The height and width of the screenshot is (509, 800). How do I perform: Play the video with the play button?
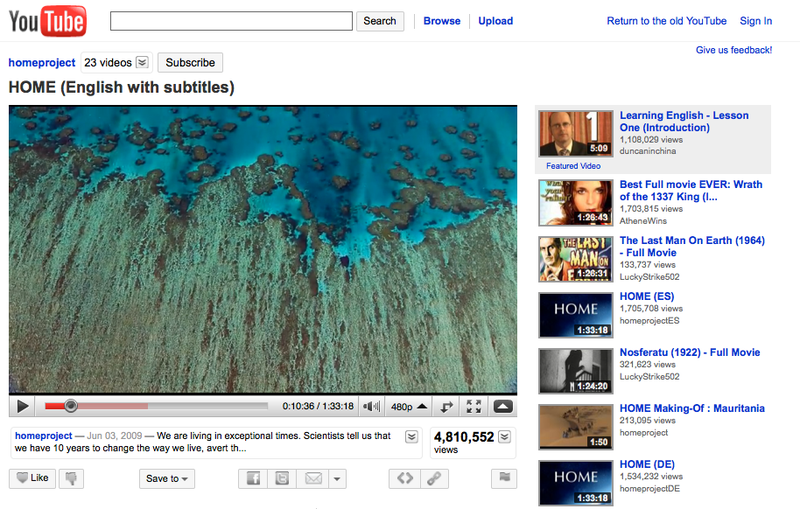click(x=22, y=406)
